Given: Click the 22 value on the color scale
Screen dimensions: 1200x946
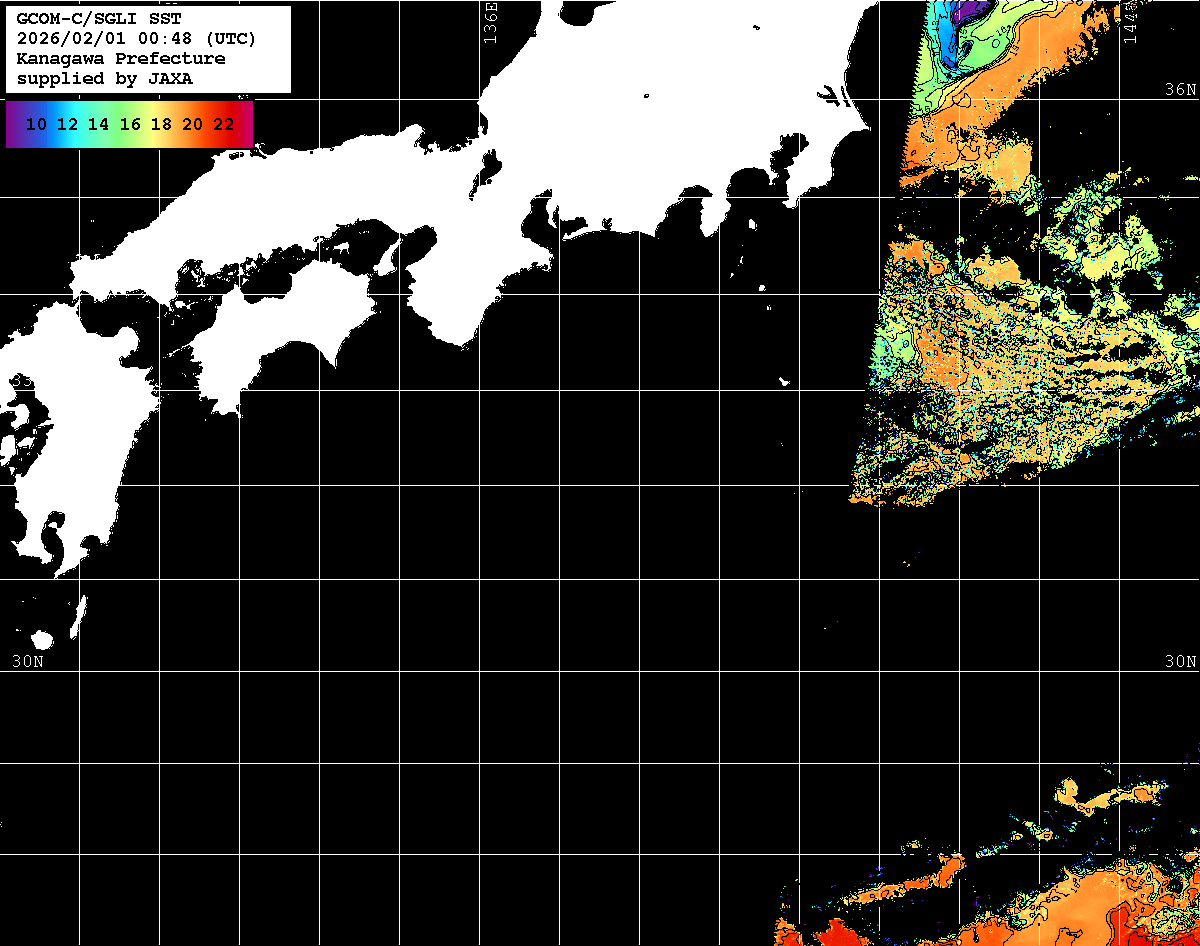Looking at the screenshot, I should 224,125.
